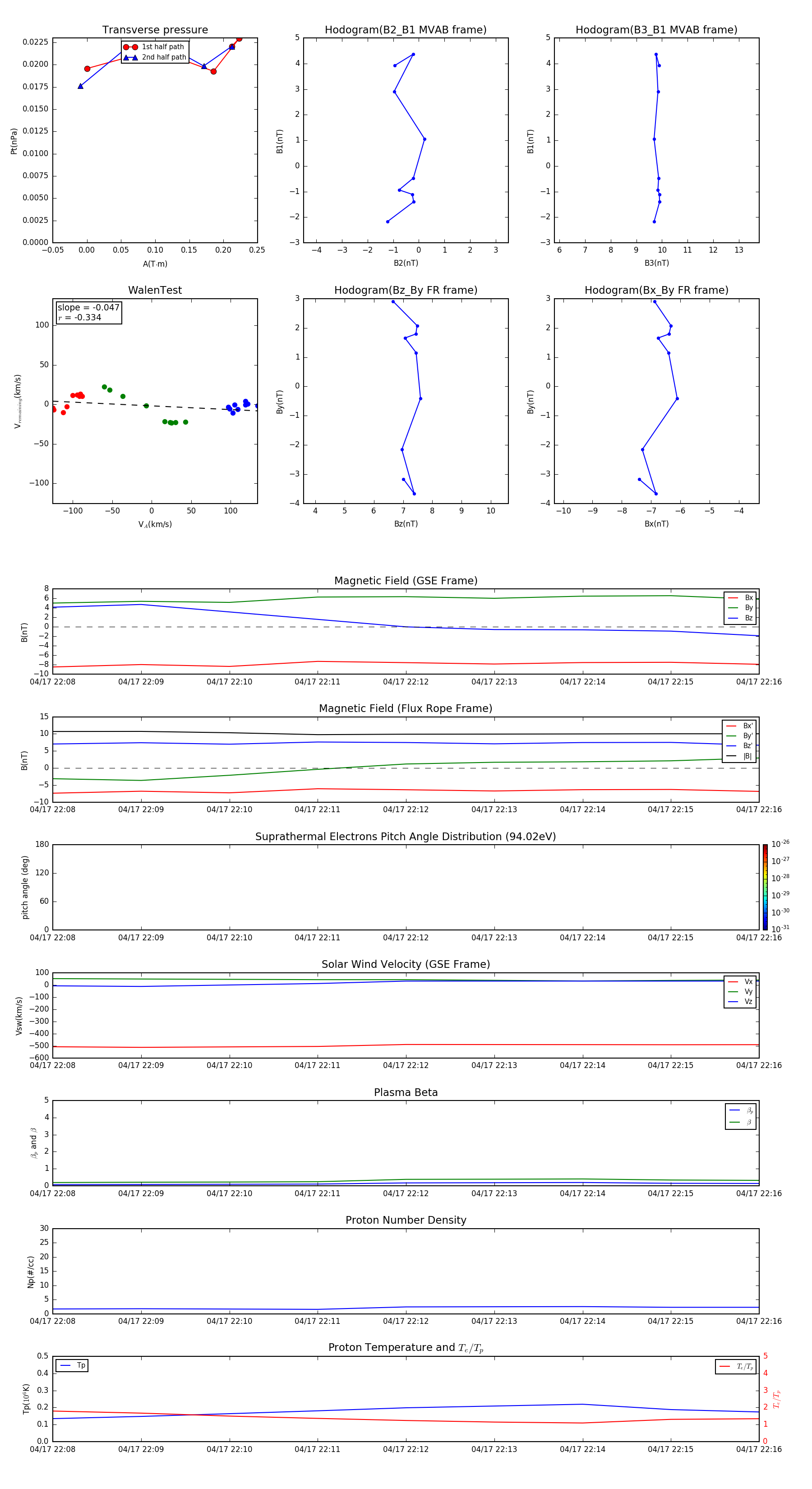Select the 'r = -0.334' annotation
Screen dimensions: 812x1489
click(80, 317)
